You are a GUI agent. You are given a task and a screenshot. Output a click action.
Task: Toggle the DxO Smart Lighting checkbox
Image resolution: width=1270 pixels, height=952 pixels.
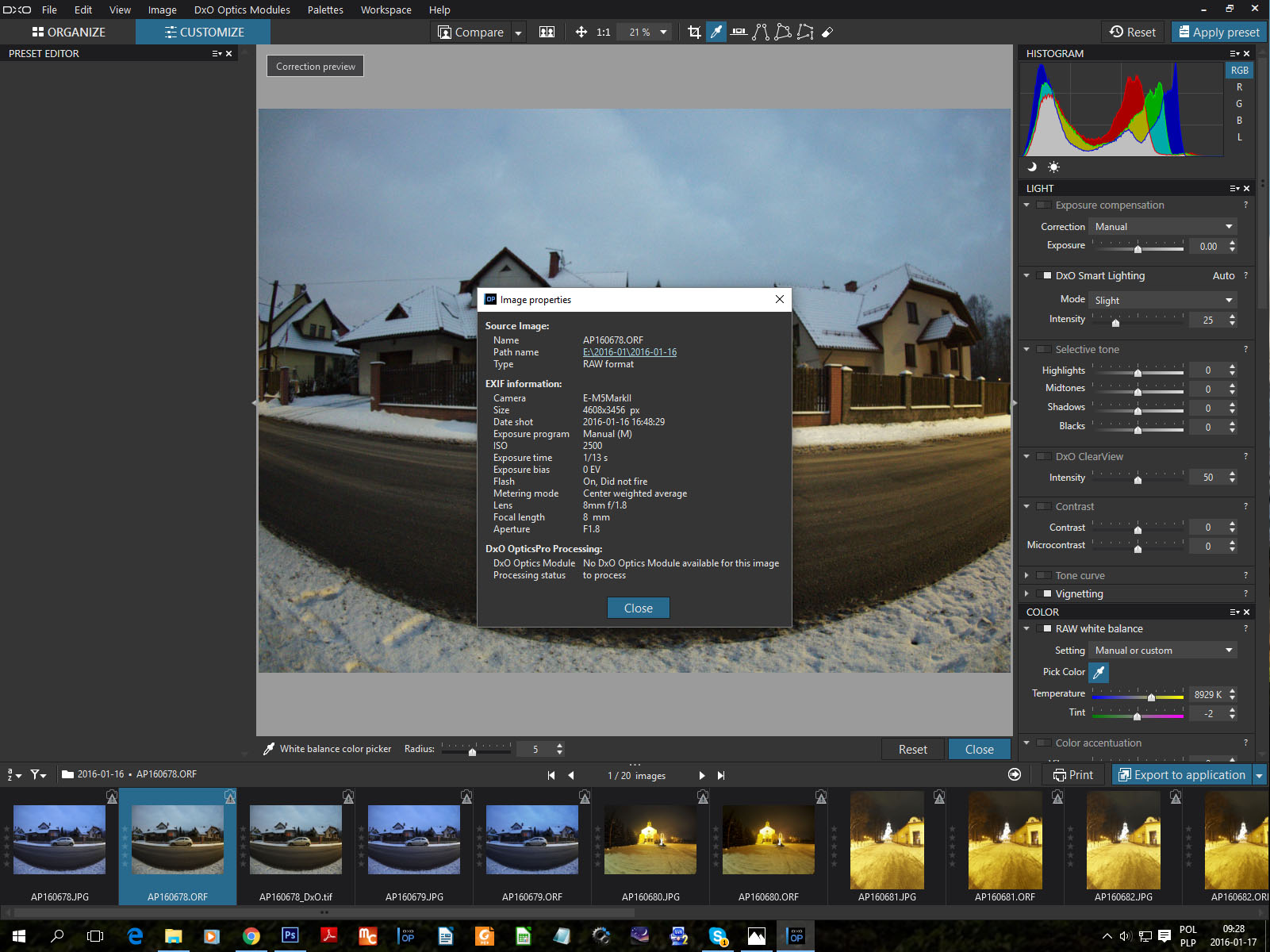click(1044, 276)
